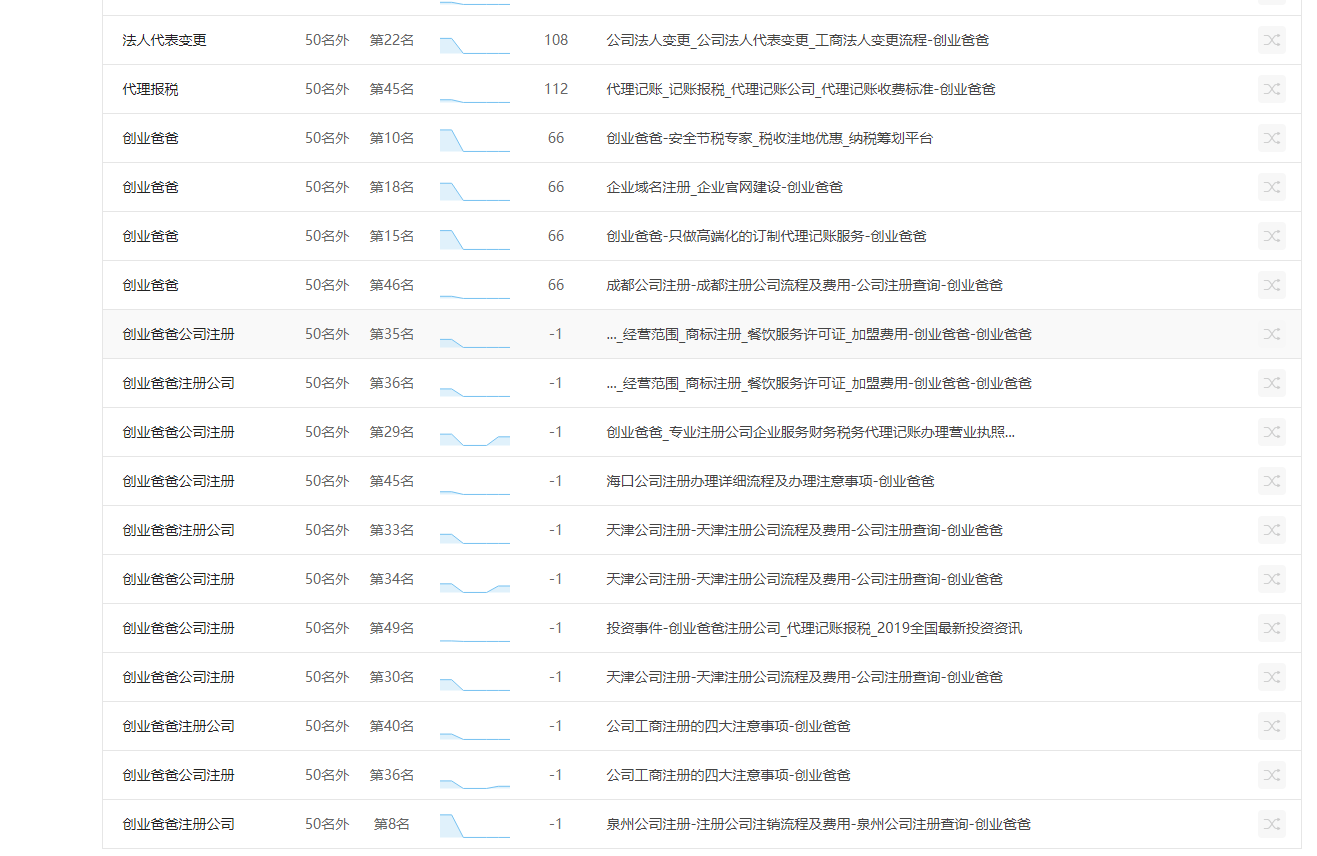
Task: Click the value 112 in 代理报税 row
Action: (x=556, y=89)
